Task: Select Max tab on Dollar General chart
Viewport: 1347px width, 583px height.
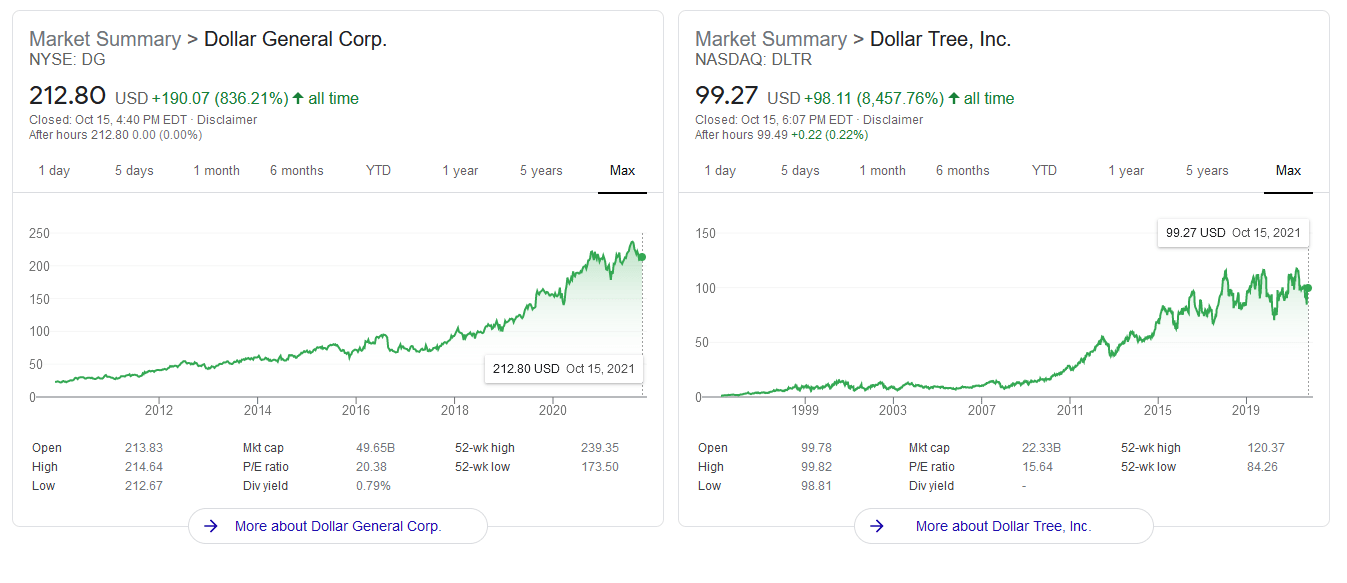Action: tap(622, 171)
